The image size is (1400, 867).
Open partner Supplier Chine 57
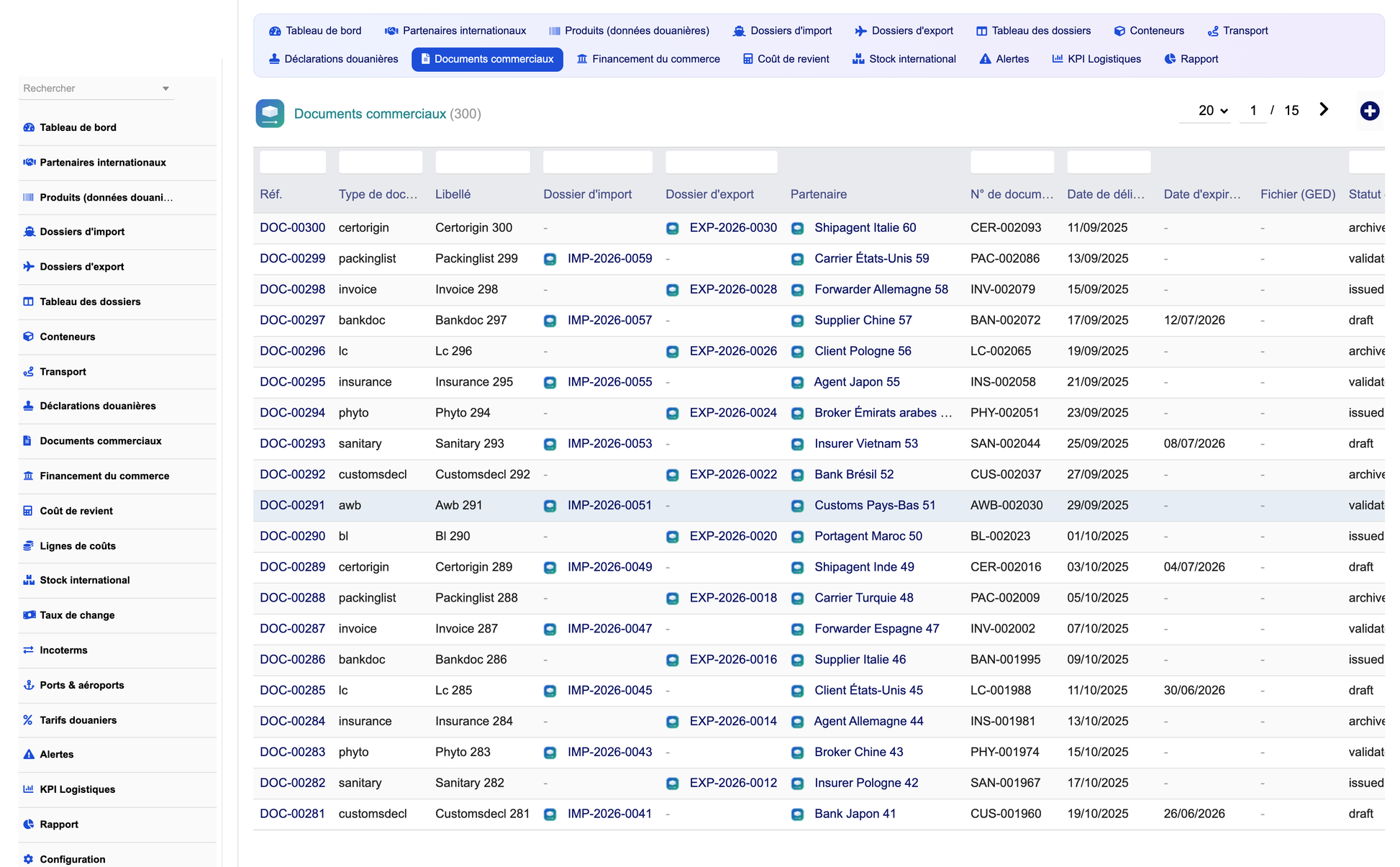[863, 321]
